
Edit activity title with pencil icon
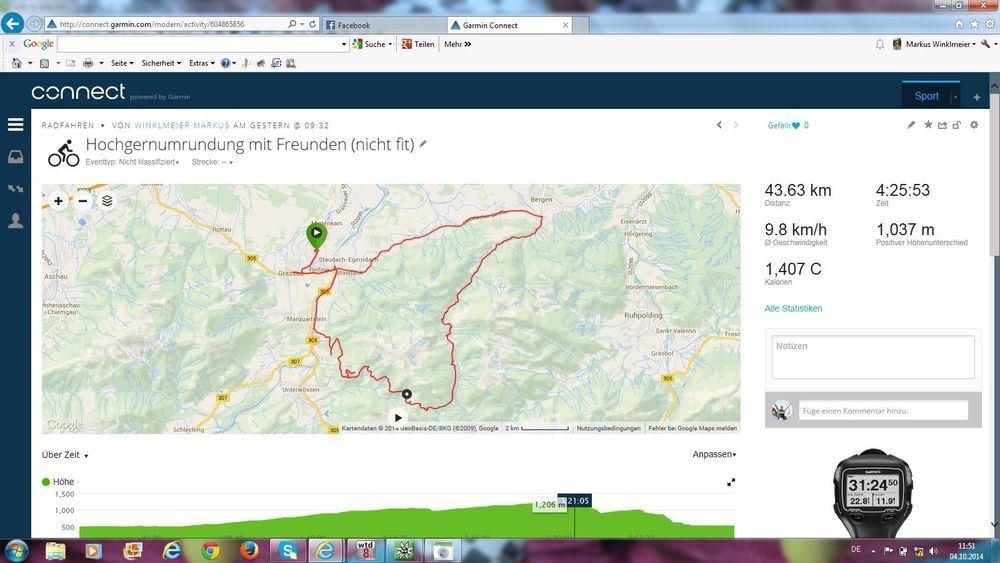point(423,144)
